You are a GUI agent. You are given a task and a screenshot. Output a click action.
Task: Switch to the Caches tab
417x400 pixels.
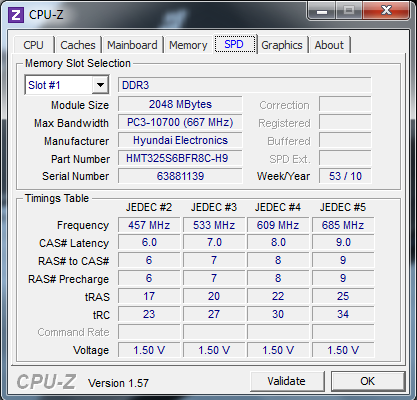click(78, 45)
